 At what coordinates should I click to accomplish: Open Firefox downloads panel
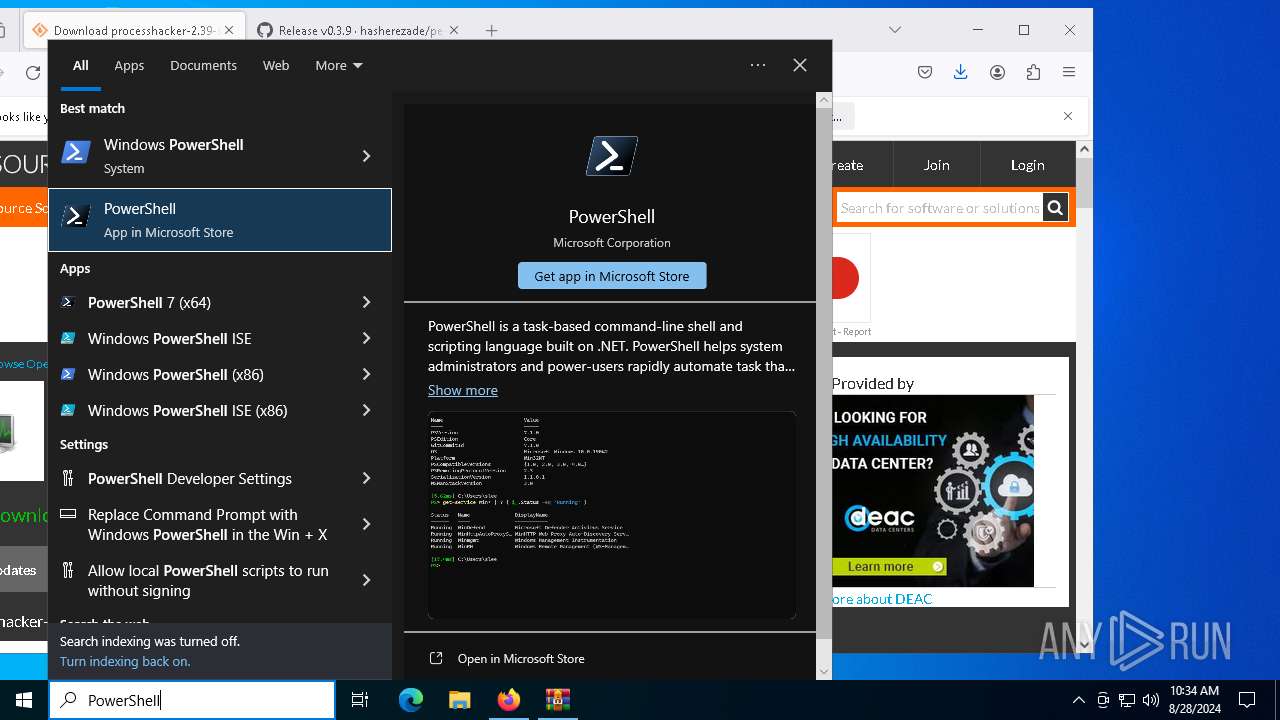[x=960, y=72]
